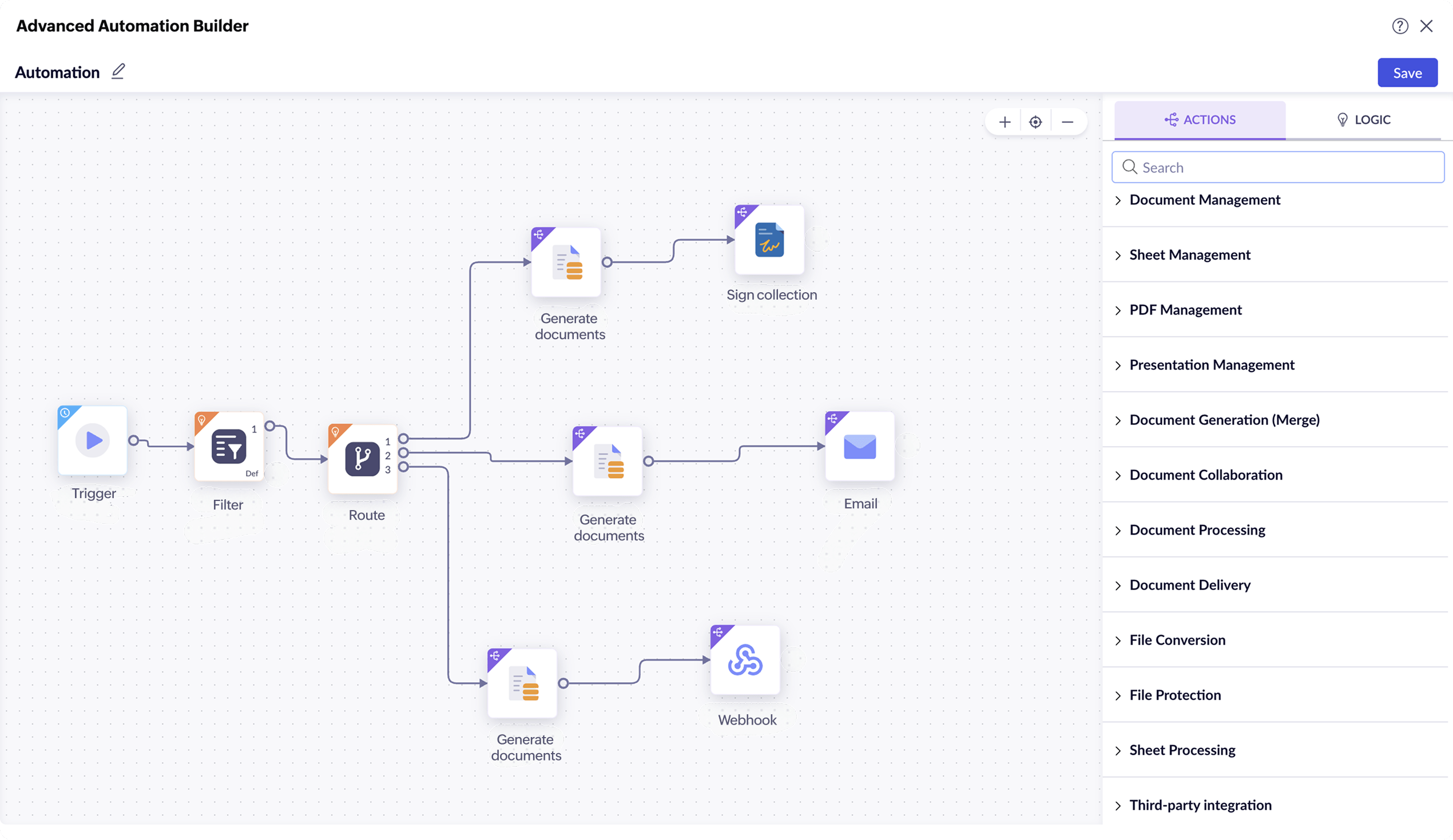Image resolution: width=1453 pixels, height=840 pixels.
Task: Click the Sign collection label
Action: (x=772, y=294)
